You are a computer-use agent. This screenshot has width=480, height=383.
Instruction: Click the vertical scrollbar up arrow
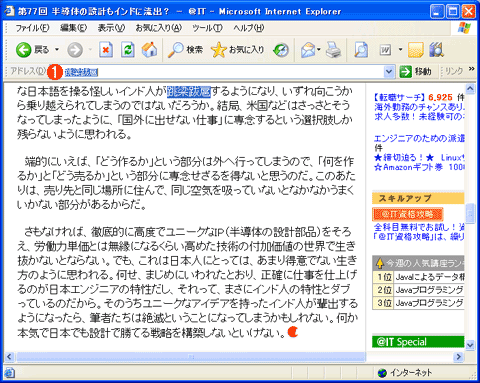pyautogui.click(x=470, y=88)
